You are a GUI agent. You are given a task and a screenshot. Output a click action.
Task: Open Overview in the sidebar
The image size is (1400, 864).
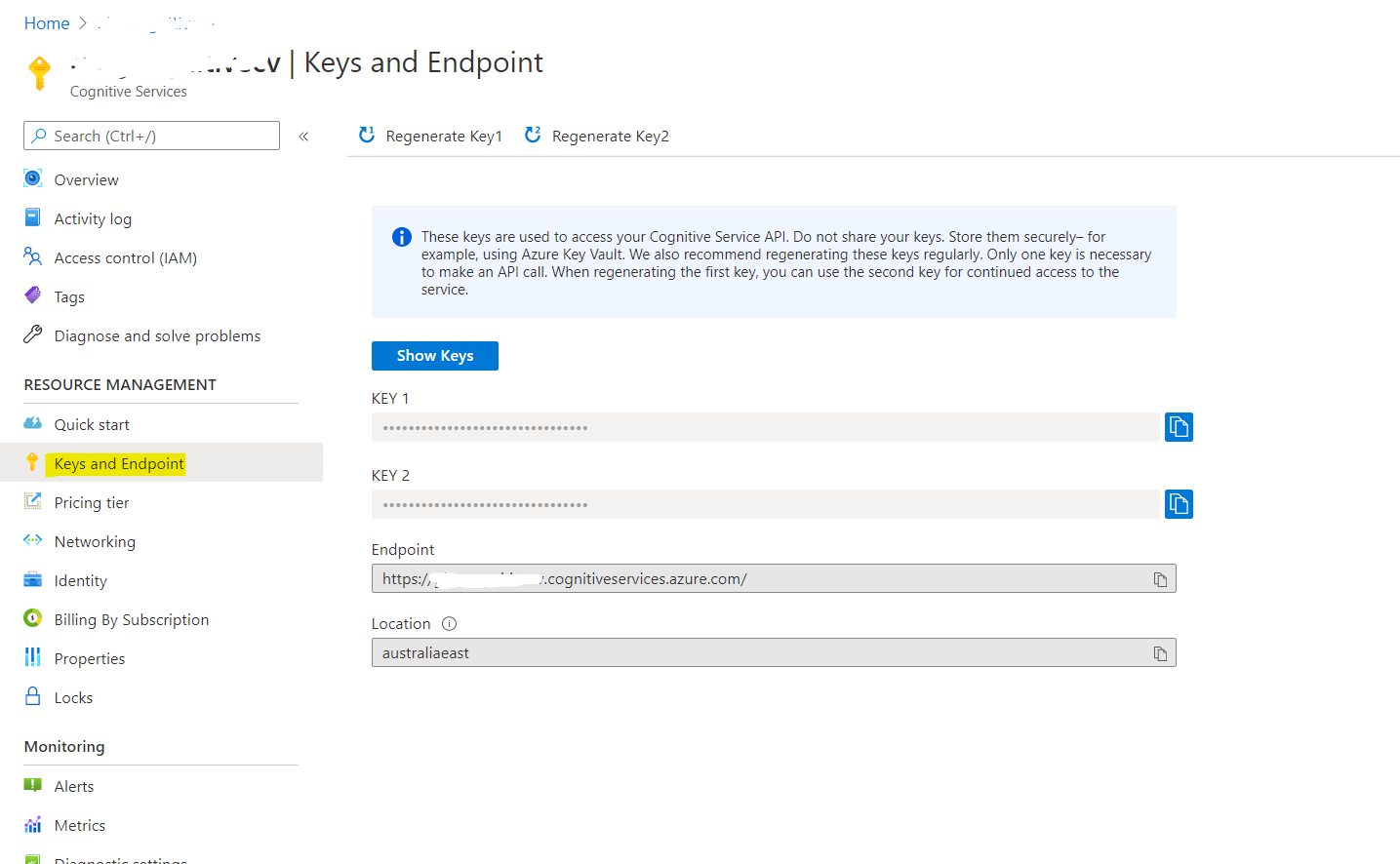pos(86,180)
